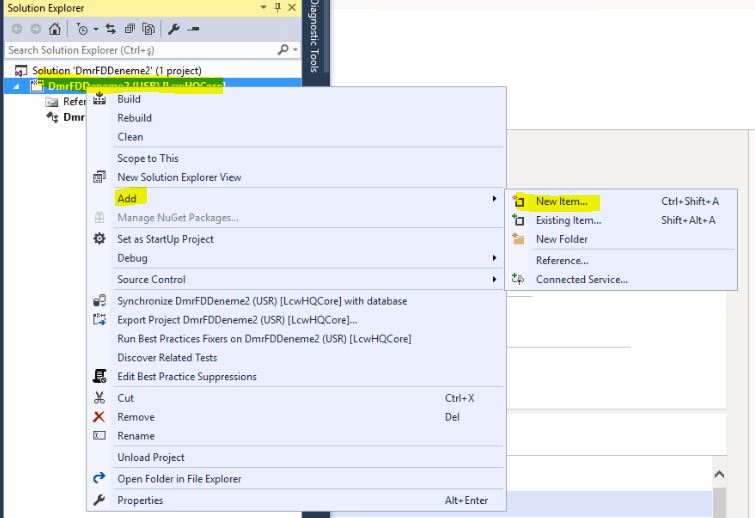
Task: Click the Build icon in context menu
Action: coord(99,99)
